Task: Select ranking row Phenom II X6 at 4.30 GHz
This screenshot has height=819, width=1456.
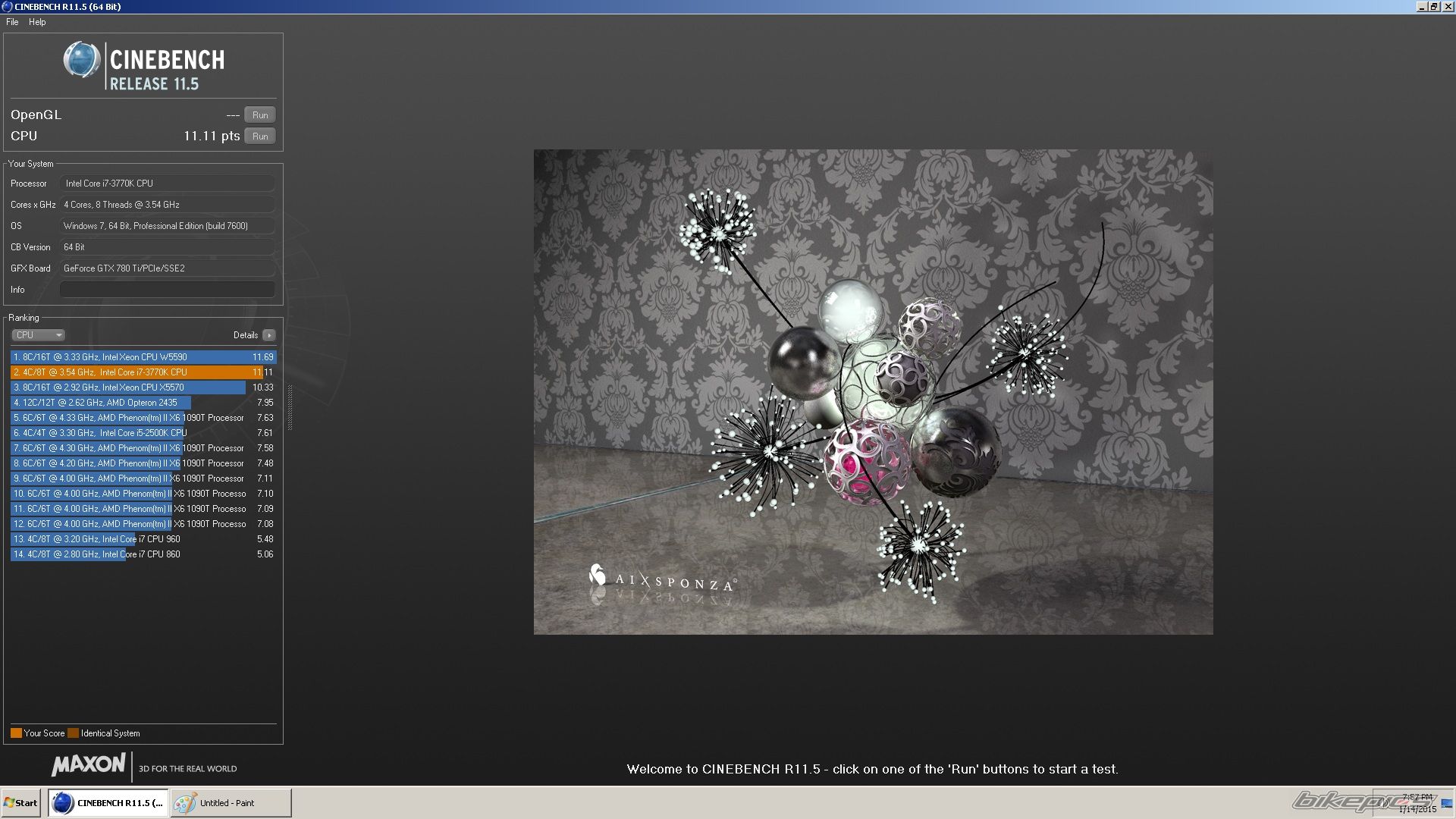Action: [143, 448]
